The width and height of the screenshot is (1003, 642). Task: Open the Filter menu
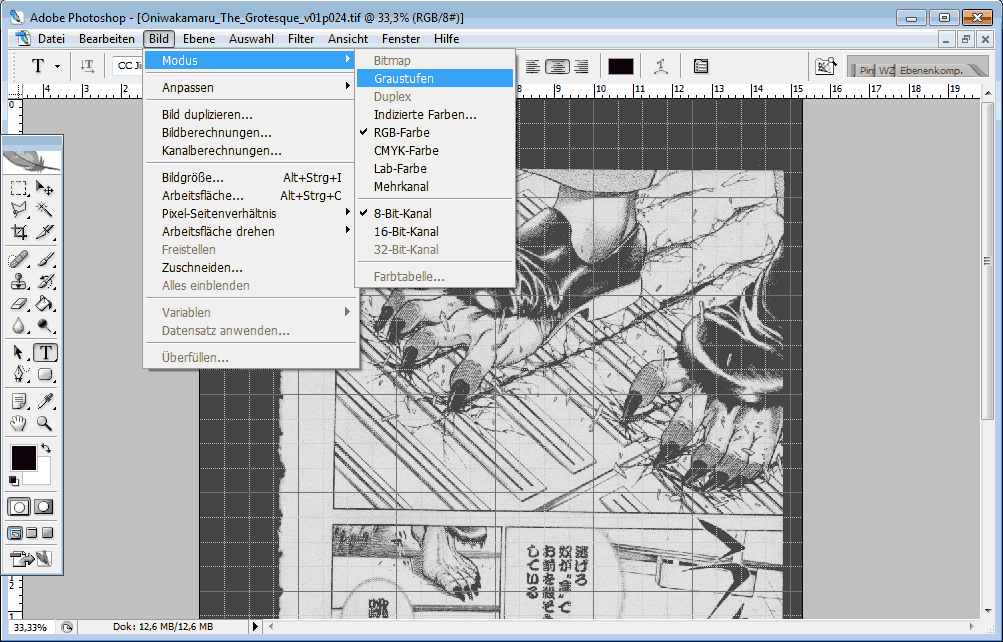point(301,39)
